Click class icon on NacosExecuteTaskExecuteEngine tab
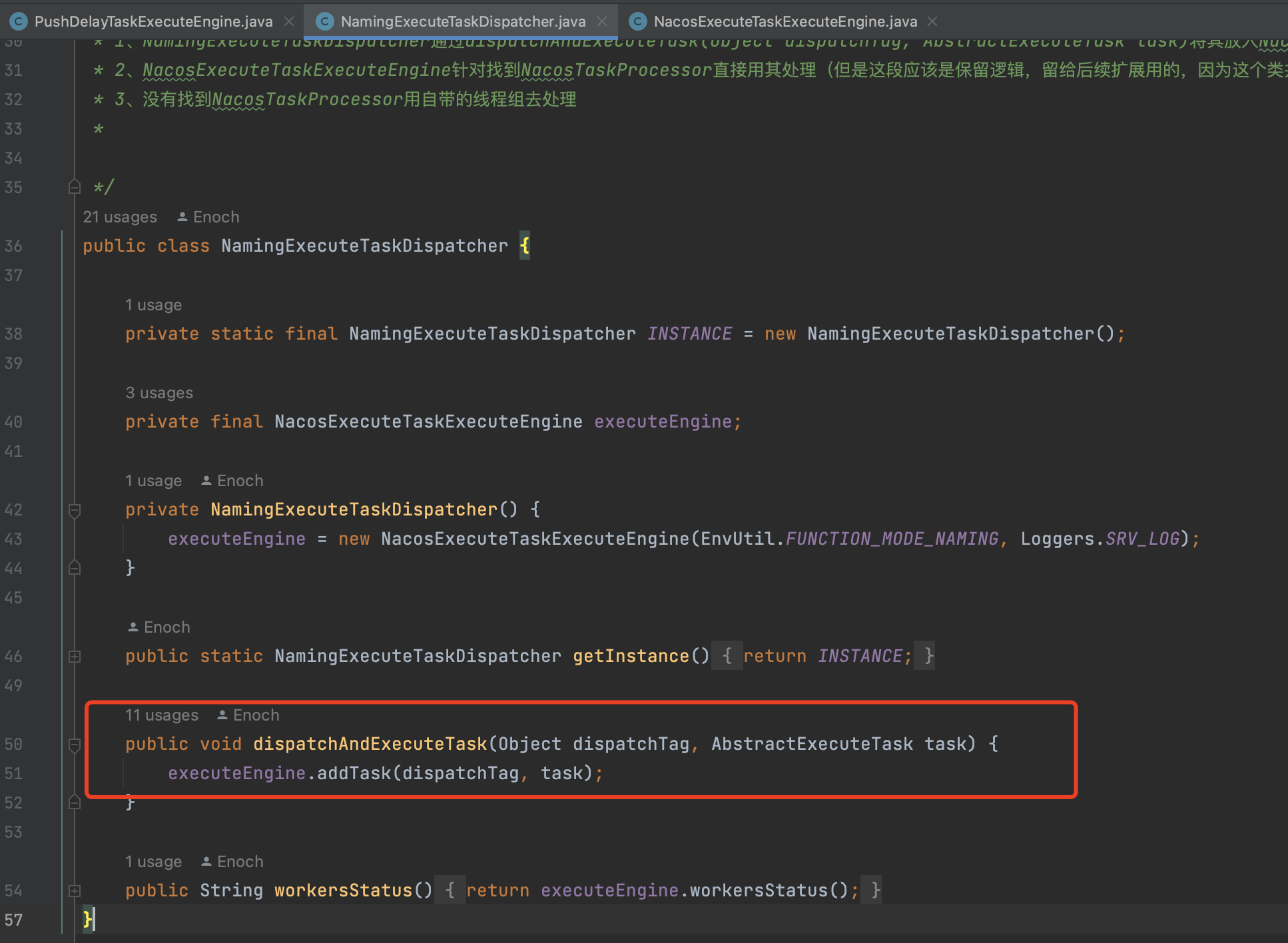 tap(637, 21)
